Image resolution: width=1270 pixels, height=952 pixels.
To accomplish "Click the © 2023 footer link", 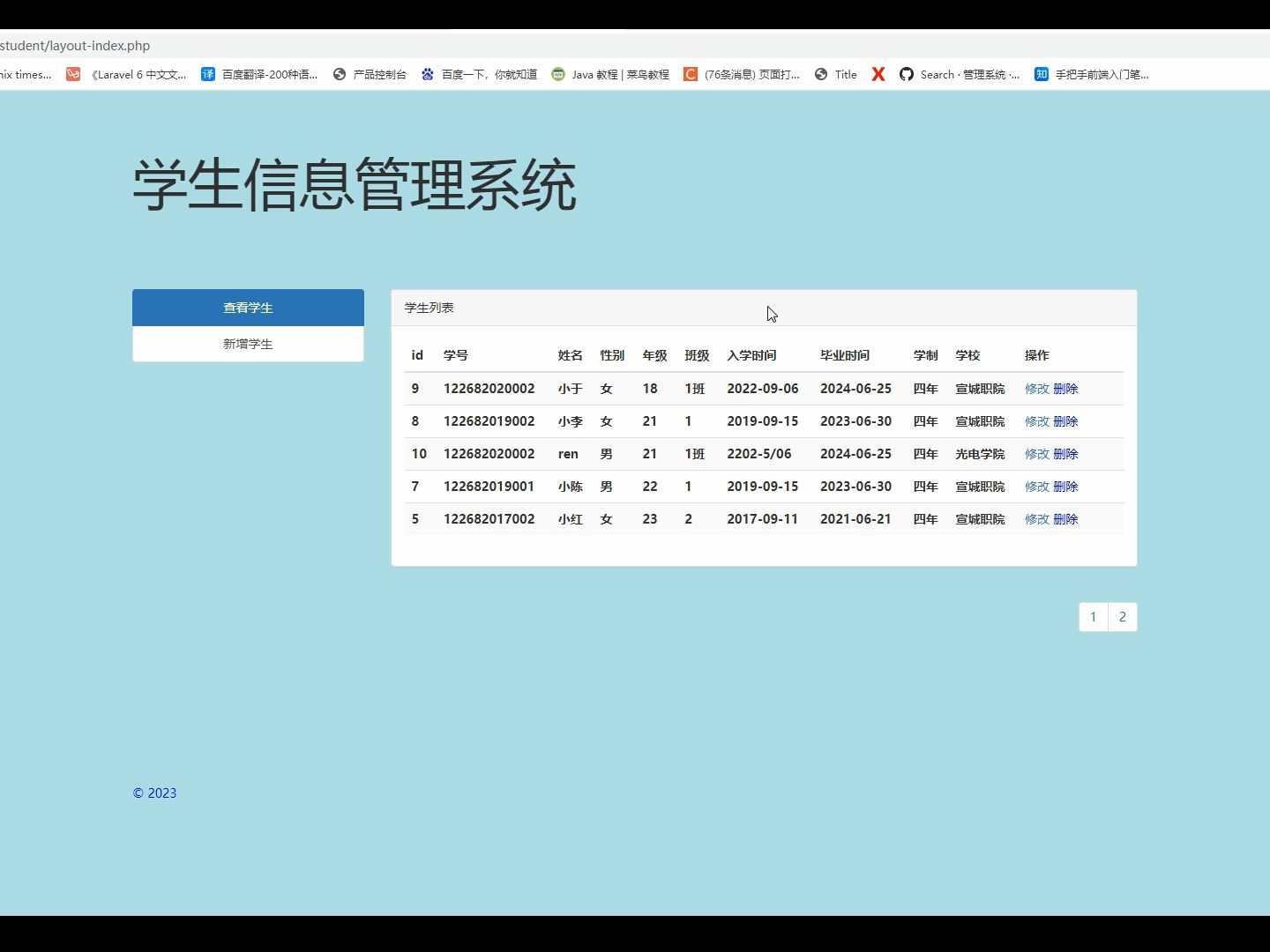I will point(154,792).
